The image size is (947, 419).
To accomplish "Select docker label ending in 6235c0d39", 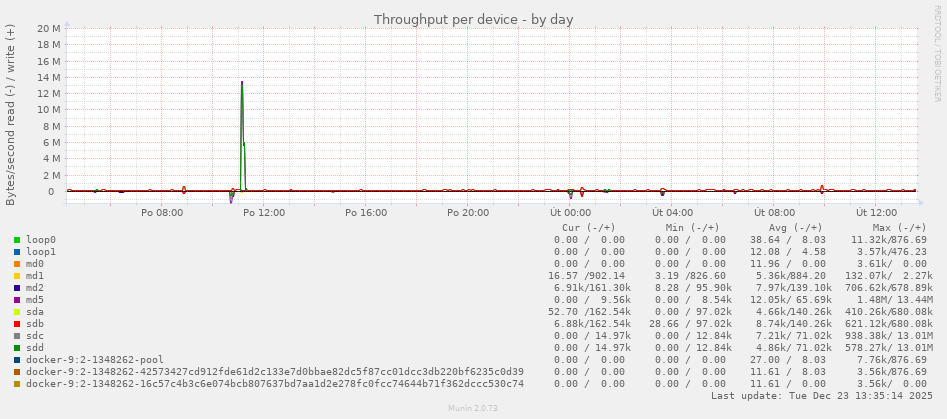I will click(275, 372).
